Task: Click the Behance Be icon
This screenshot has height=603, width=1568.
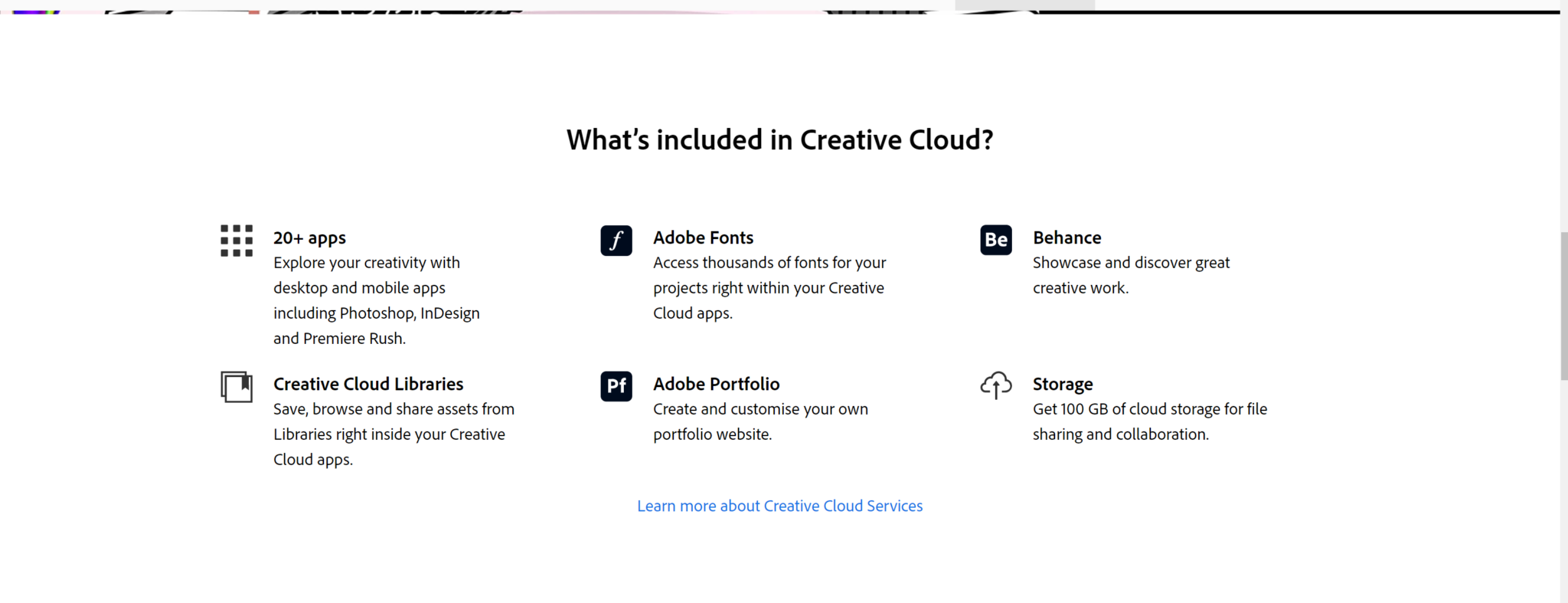Action: 996,240
